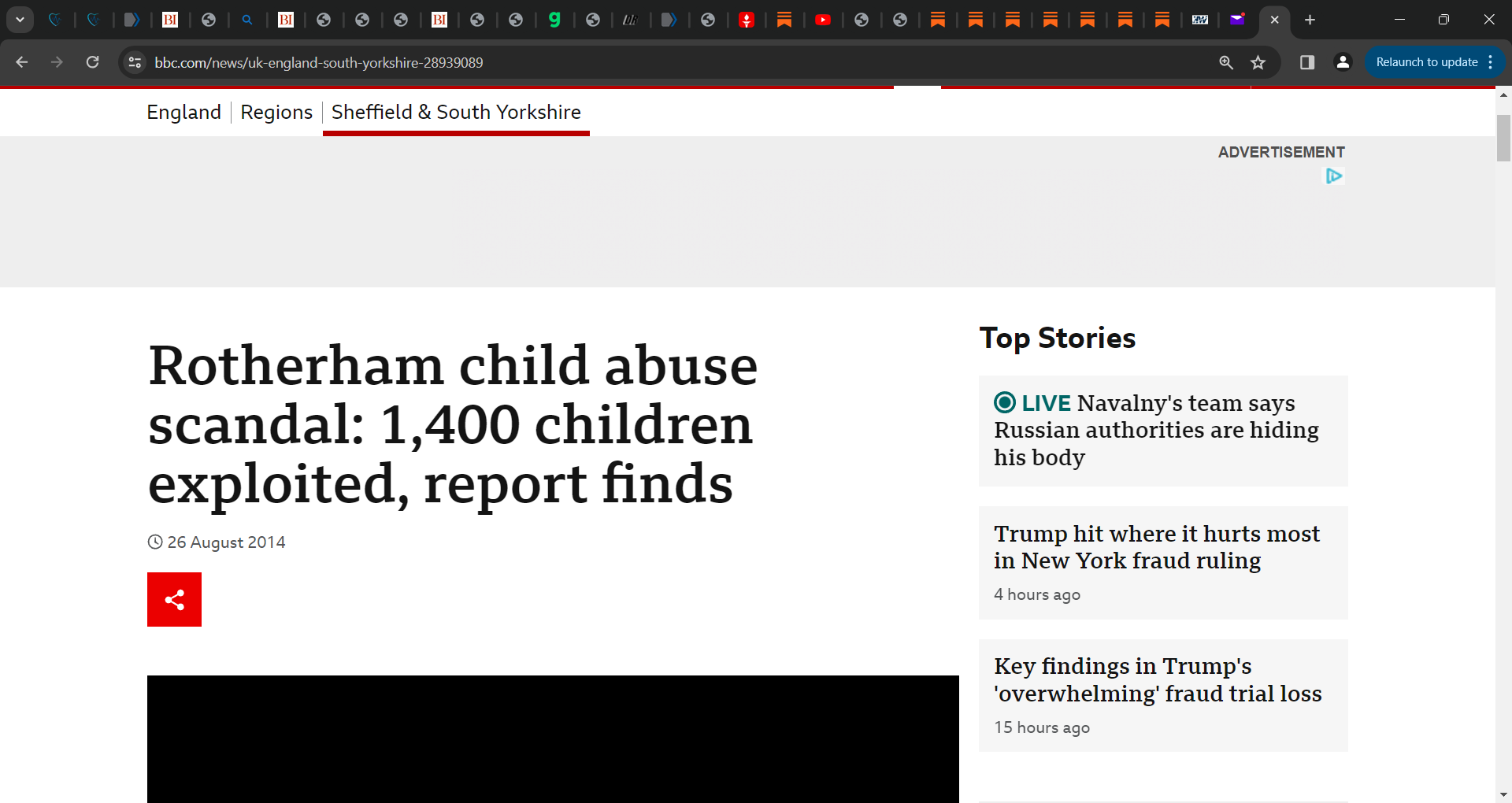Screen dimensions: 1512x803
Task: Click the '15 hours ago' timestamp
Action: point(1042,727)
